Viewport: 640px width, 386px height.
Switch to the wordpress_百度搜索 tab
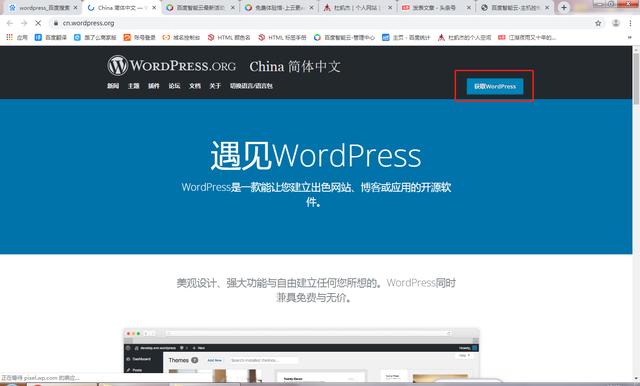pos(42,7)
